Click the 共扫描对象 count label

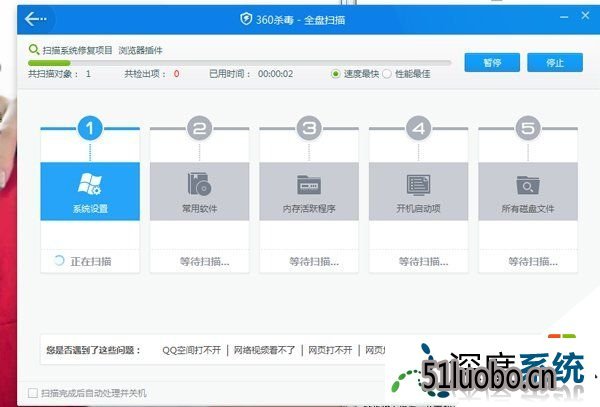click(53, 74)
